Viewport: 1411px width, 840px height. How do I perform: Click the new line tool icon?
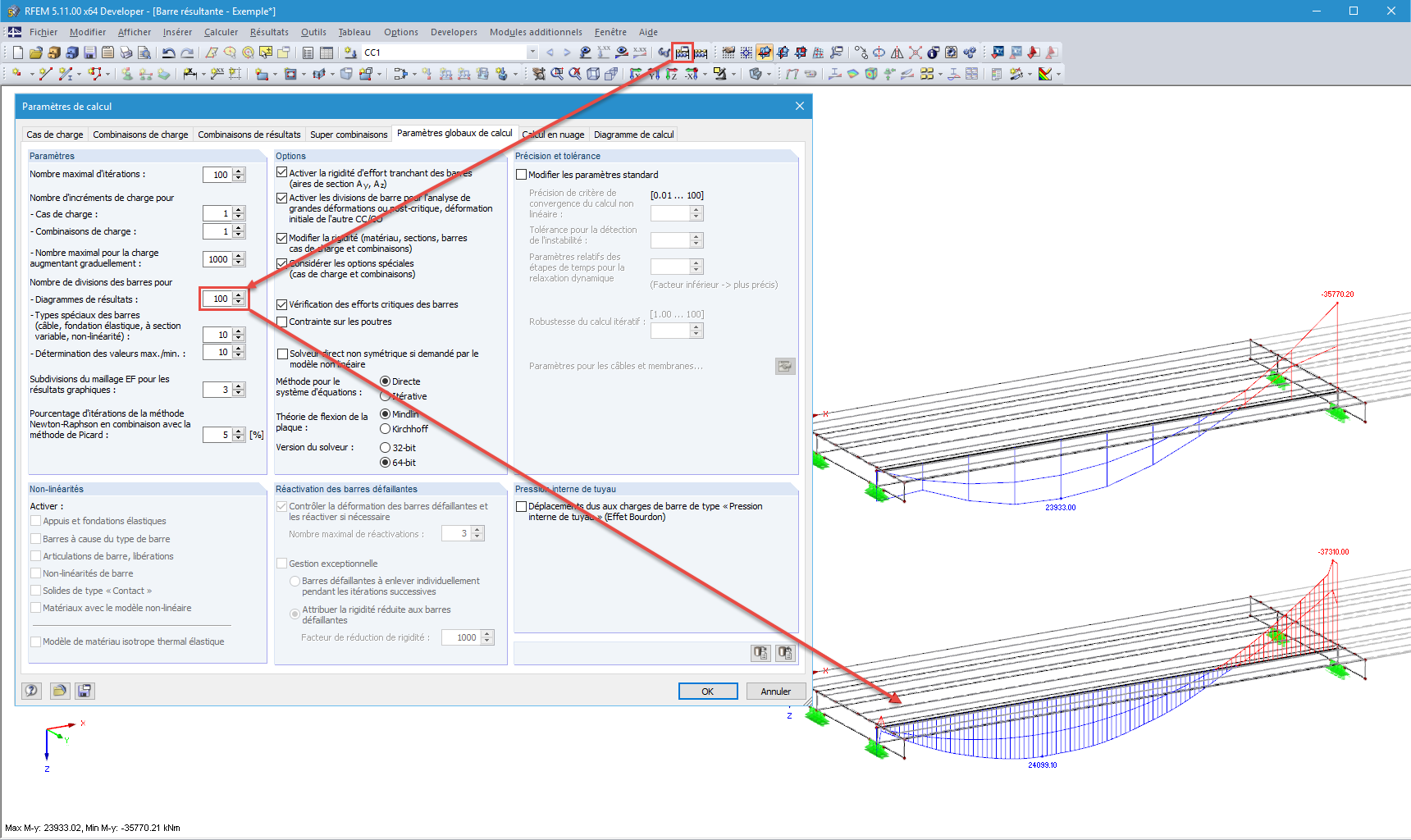pos(45,74)
